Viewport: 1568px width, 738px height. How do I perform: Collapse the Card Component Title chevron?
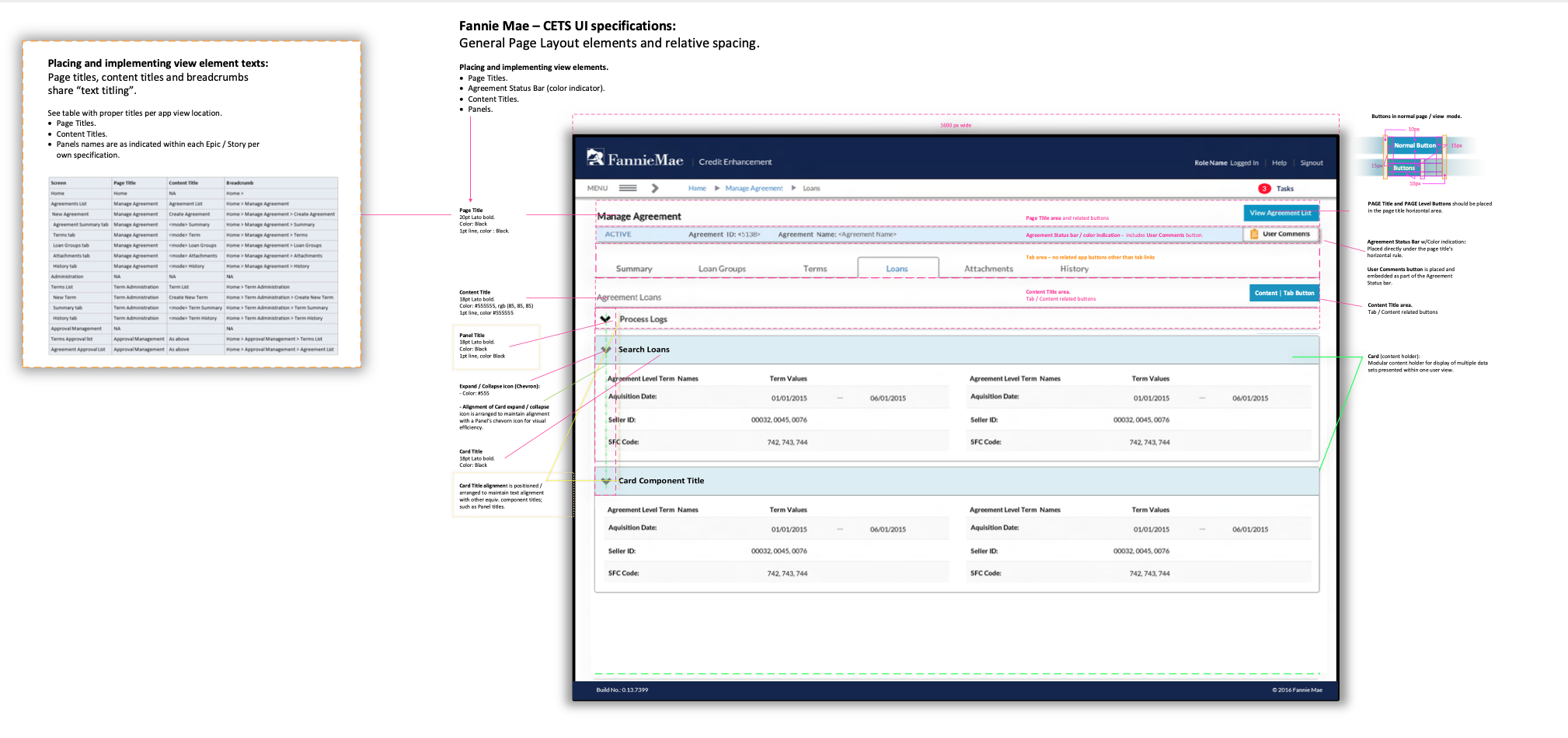pyautogui.click(x=606, y=482)
